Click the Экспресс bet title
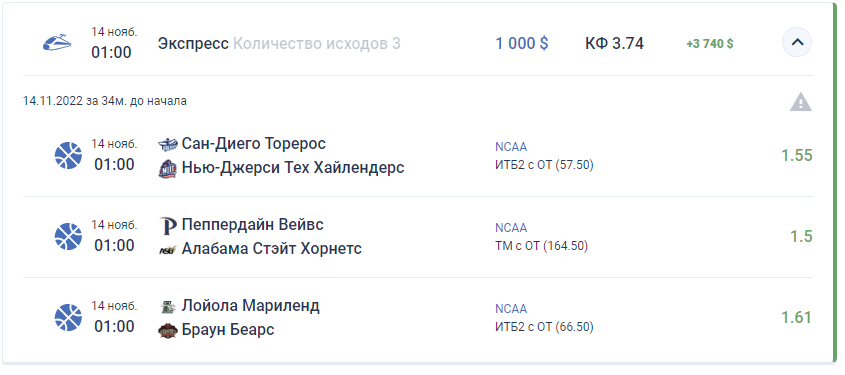Screen dimensions: 845x375 193,44
